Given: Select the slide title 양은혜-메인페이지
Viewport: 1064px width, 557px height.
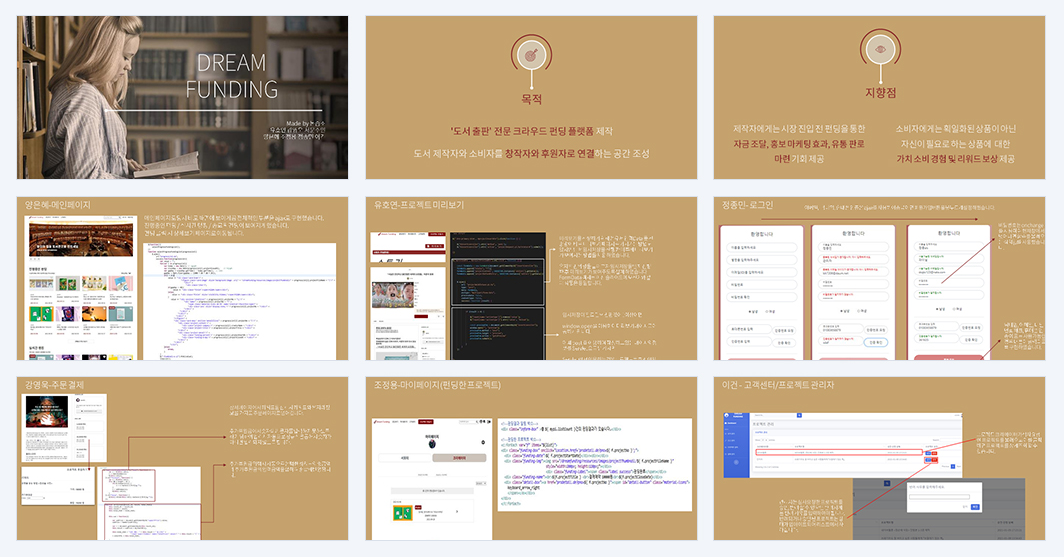Looking at the screenshot, I should tap(58, 205).
